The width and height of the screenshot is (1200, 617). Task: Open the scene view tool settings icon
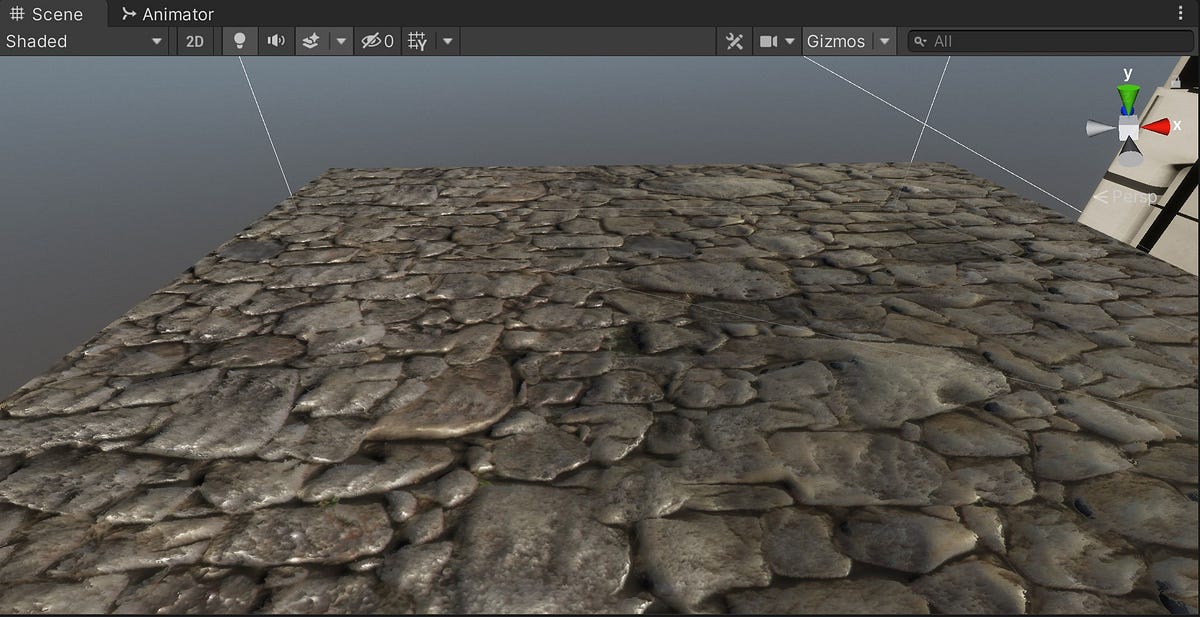[735, 41]
